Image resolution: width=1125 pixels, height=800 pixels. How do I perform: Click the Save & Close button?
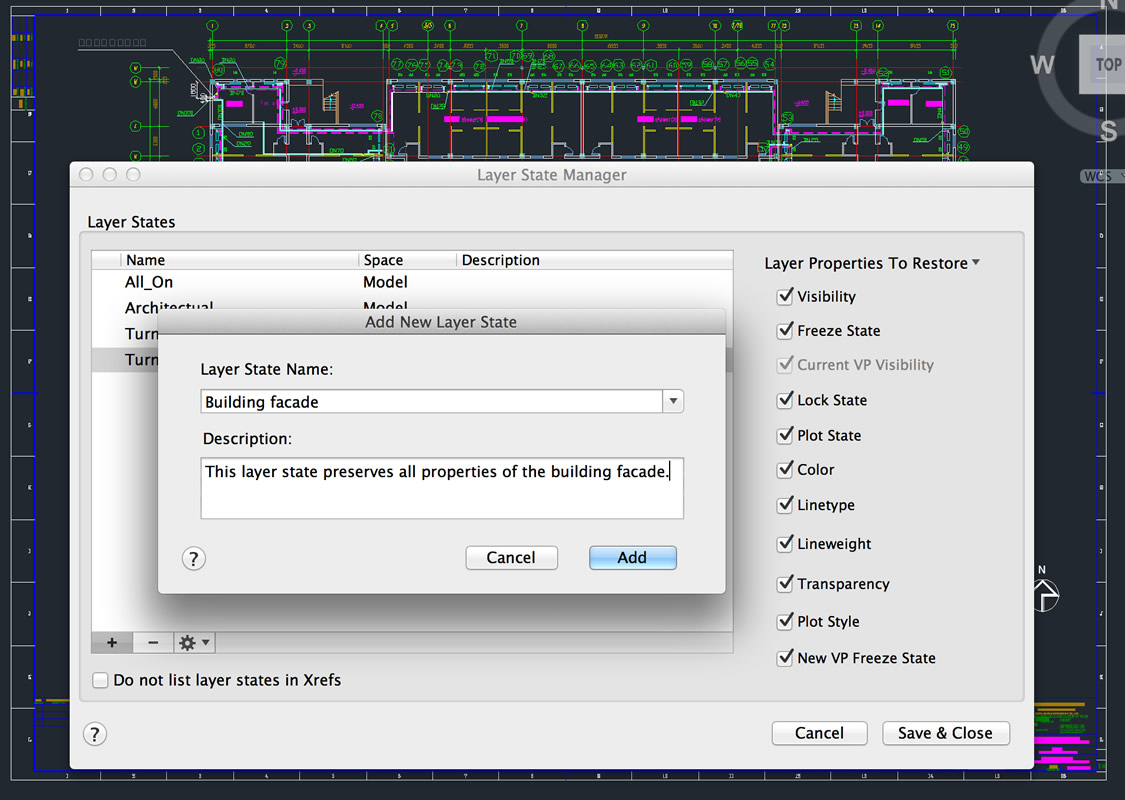point(945,733)
